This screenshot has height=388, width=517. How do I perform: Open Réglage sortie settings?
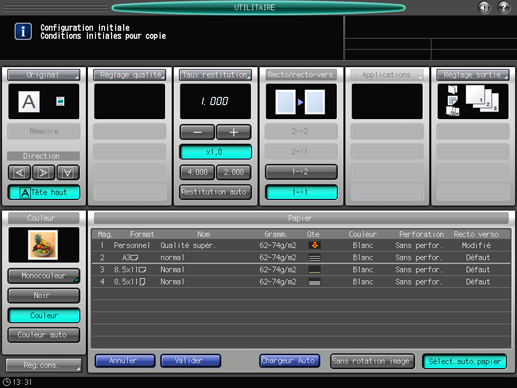tap(473, 75)
